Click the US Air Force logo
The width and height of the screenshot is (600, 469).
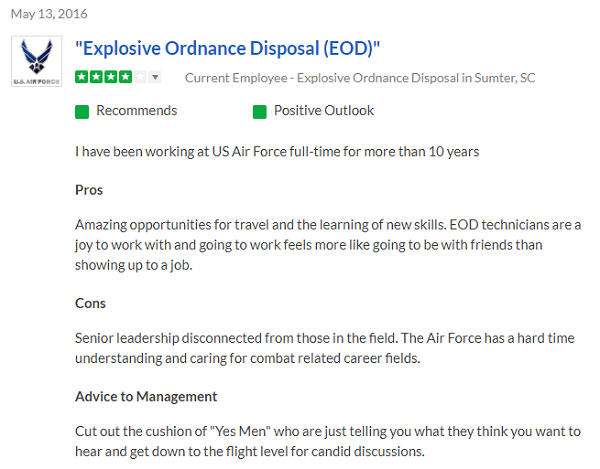tap(35, 62)
